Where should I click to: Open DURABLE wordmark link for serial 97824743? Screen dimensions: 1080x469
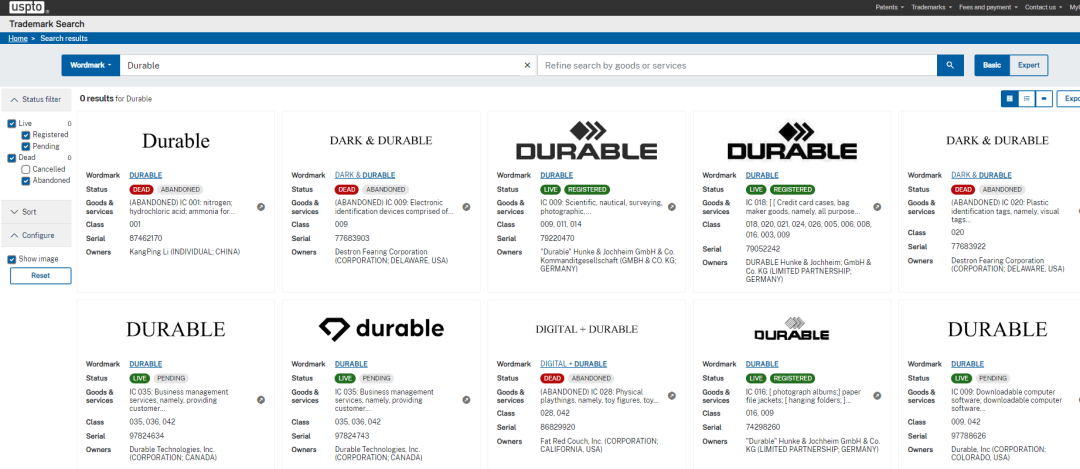point(351,364)
